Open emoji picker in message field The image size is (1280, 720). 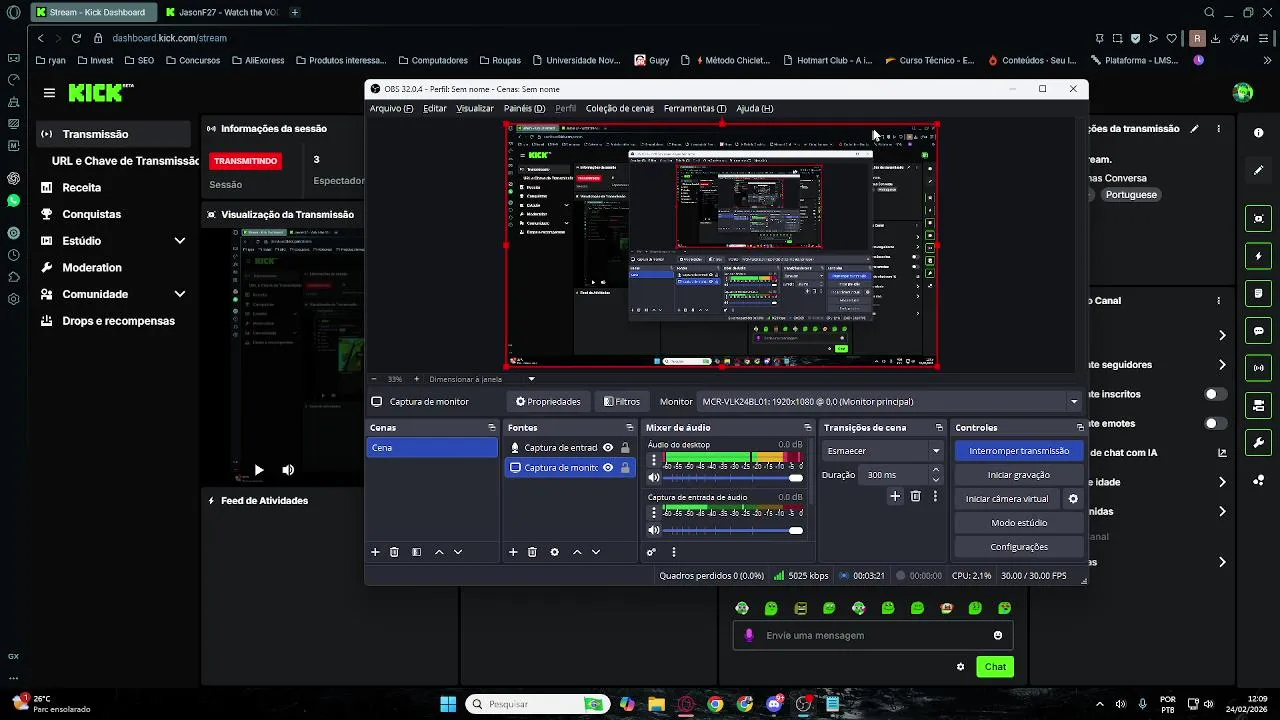tap(998, 635)
